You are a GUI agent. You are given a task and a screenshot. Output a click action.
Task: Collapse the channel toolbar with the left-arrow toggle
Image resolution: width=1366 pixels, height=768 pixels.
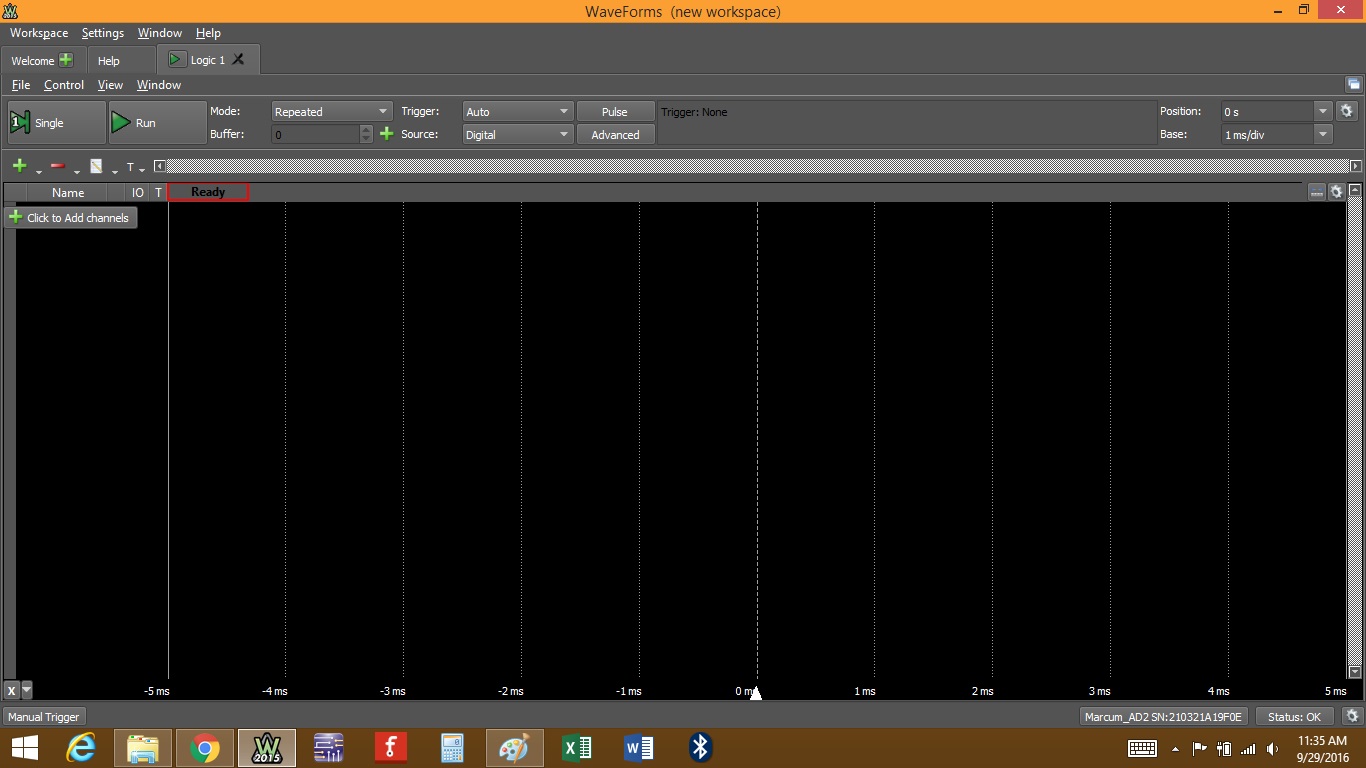tap(158, 166)
